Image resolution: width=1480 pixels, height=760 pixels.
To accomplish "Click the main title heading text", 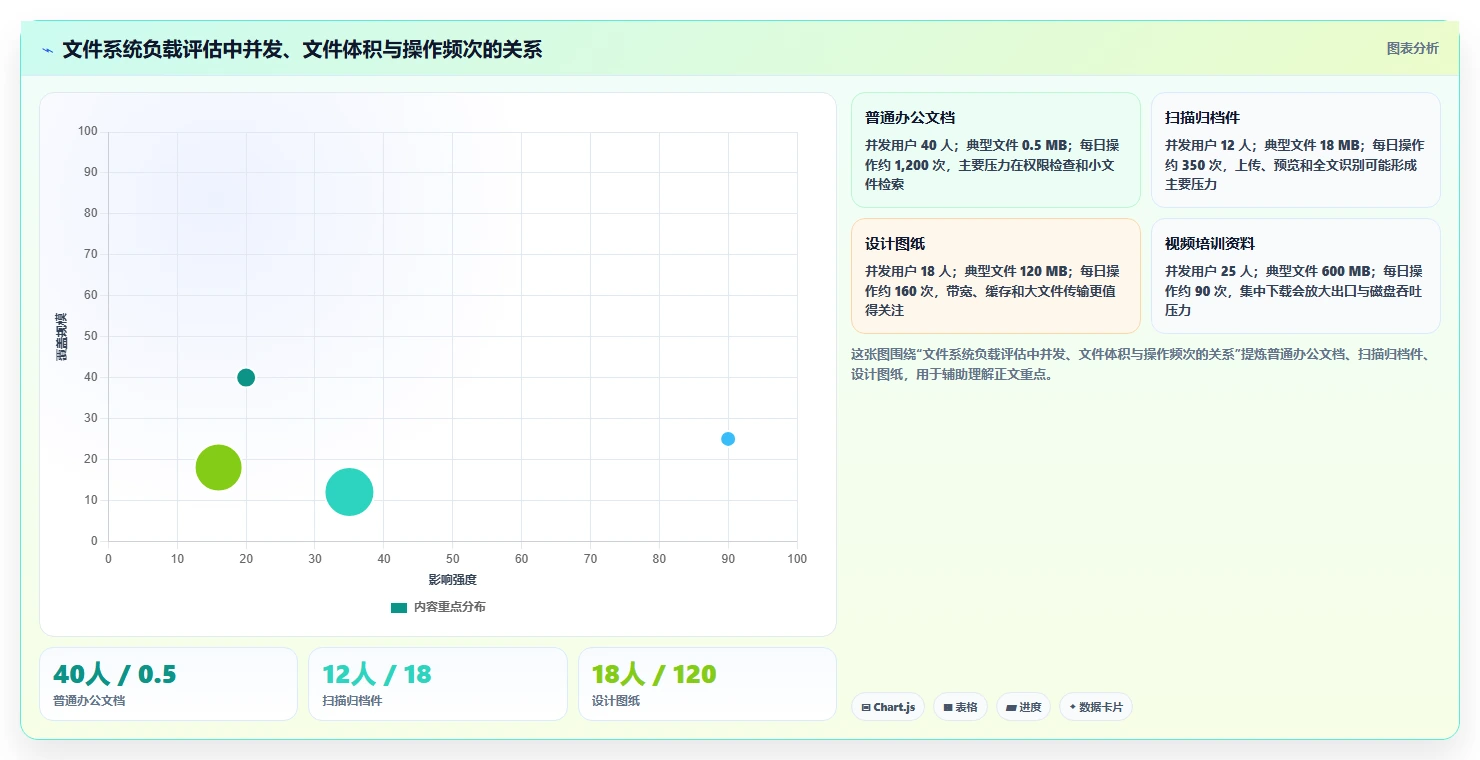I will click(302, 49).
